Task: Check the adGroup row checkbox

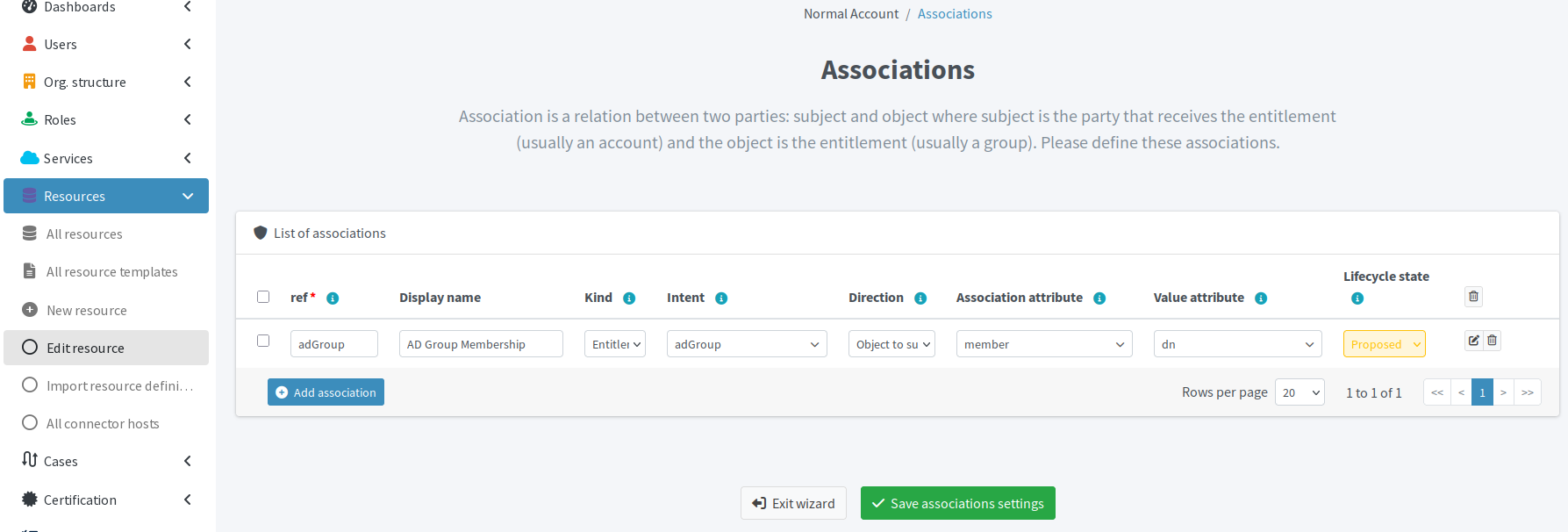Action: 263,341
